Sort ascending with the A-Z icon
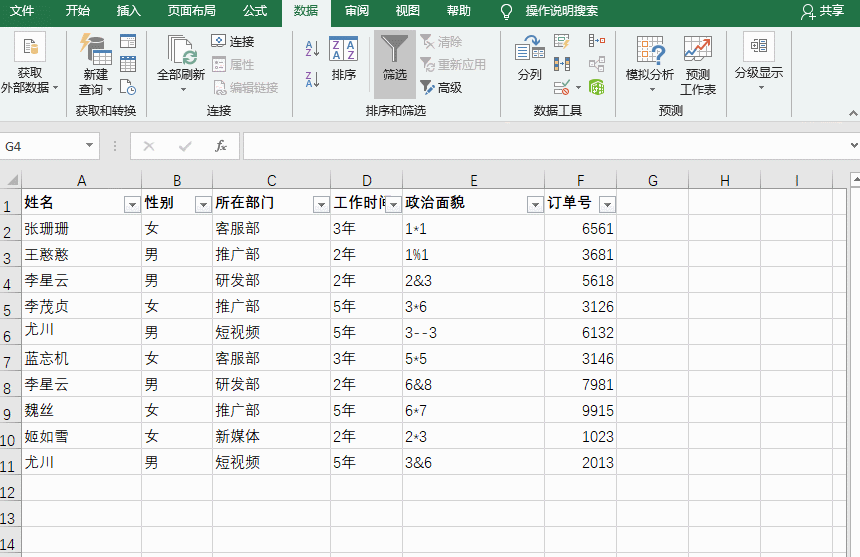The height and width of the screenshot is (557, 860). click(x=312, y=48)
